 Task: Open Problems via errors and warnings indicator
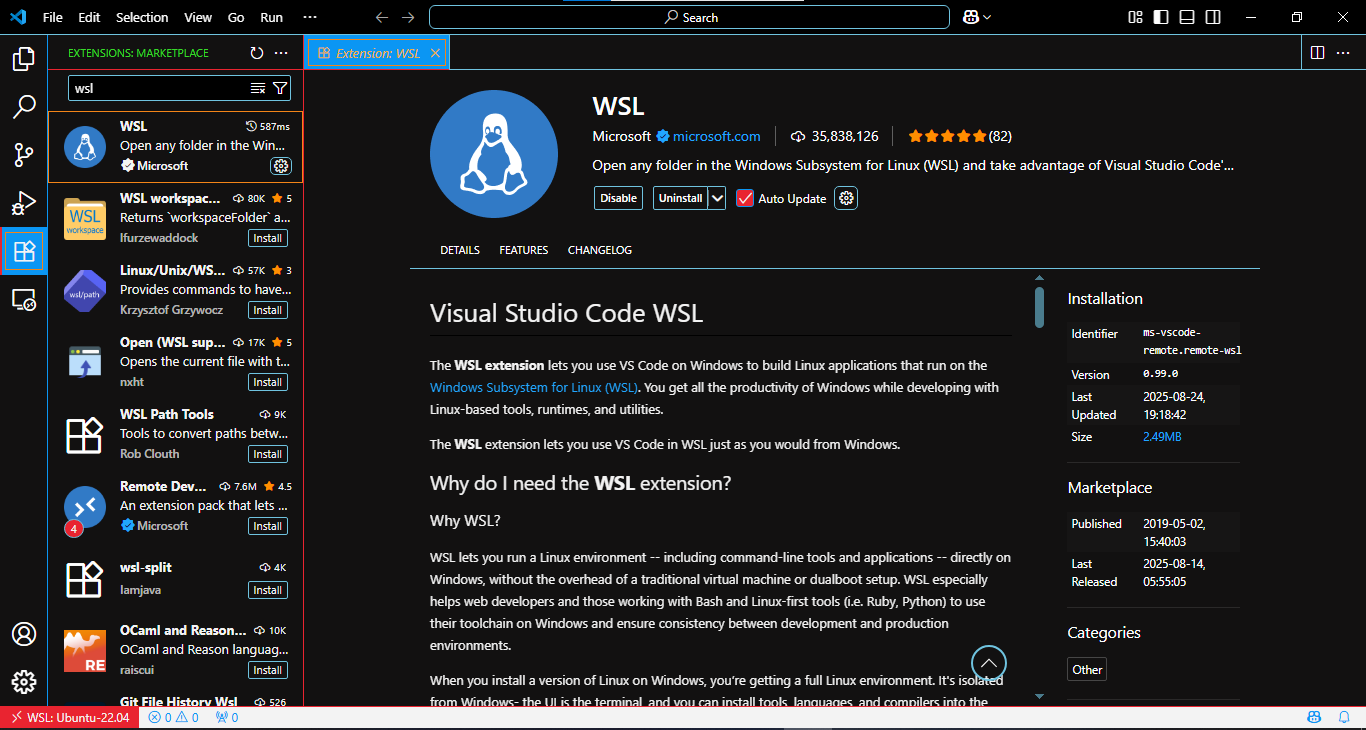(173, 717)
